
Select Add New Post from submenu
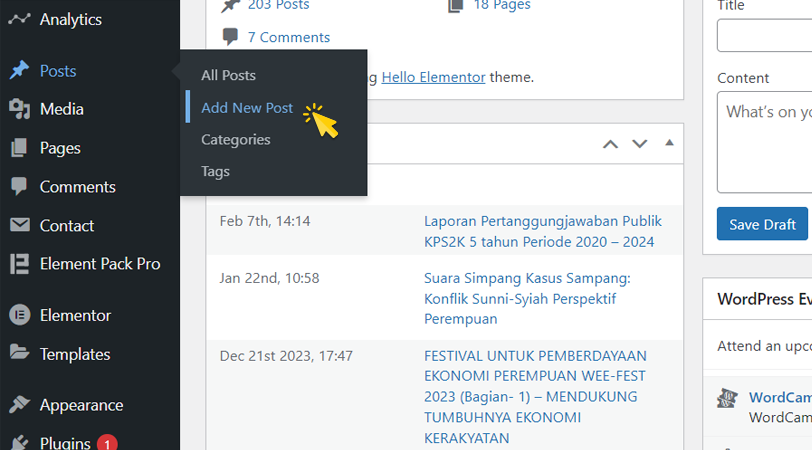pyautogui.click(x=247, y=108)
